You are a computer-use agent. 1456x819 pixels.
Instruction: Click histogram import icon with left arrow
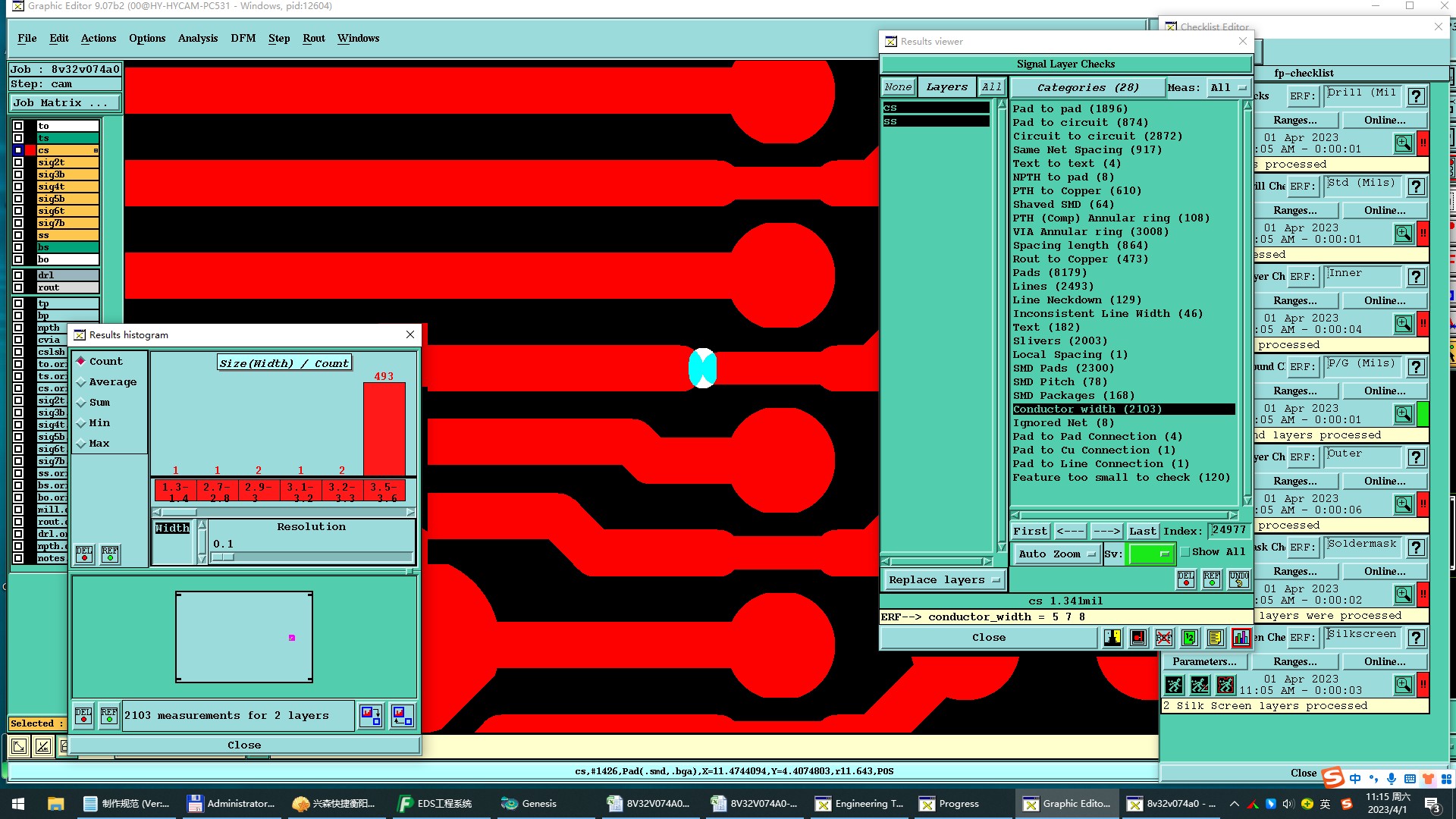(x=403, y=715)
